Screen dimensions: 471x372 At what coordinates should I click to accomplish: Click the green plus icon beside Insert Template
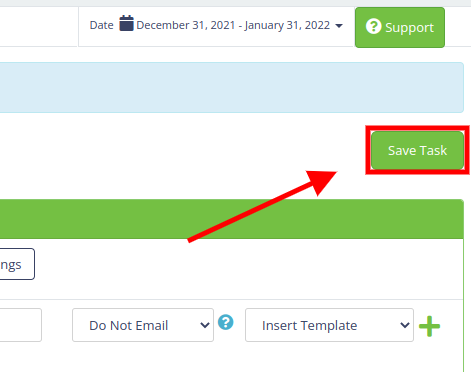[x=429, y=326]
